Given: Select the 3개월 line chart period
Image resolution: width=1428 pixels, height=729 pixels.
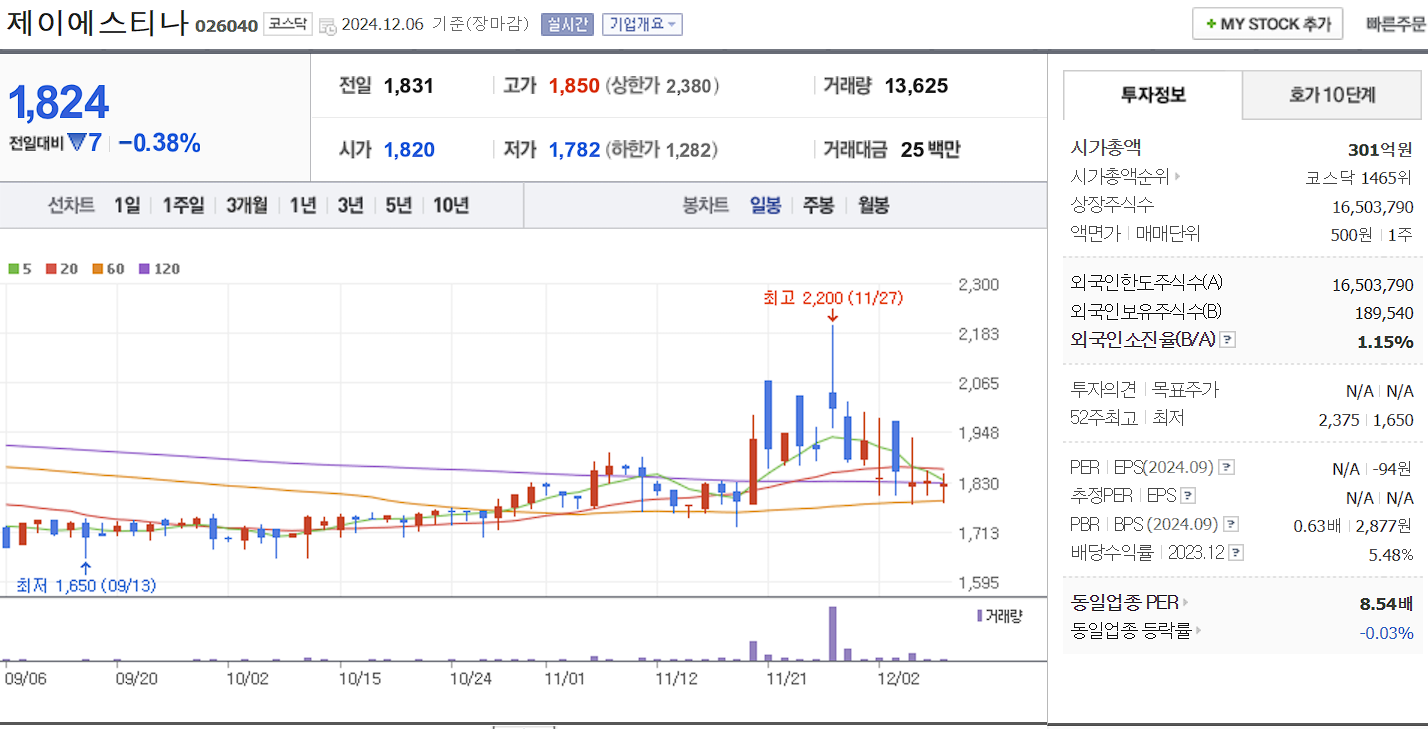Looking at the screenshot, I should 247,206.
